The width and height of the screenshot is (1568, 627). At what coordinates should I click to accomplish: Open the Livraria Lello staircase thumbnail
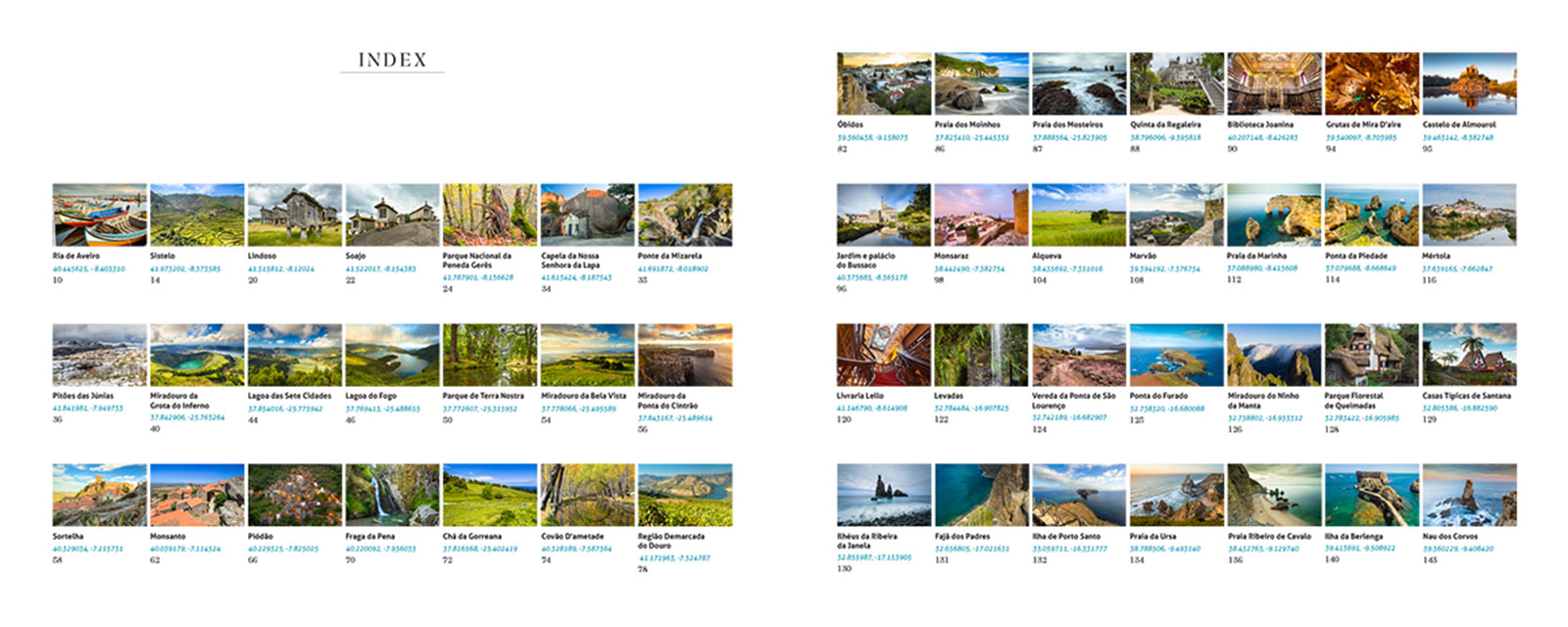[x=884, y=355]
